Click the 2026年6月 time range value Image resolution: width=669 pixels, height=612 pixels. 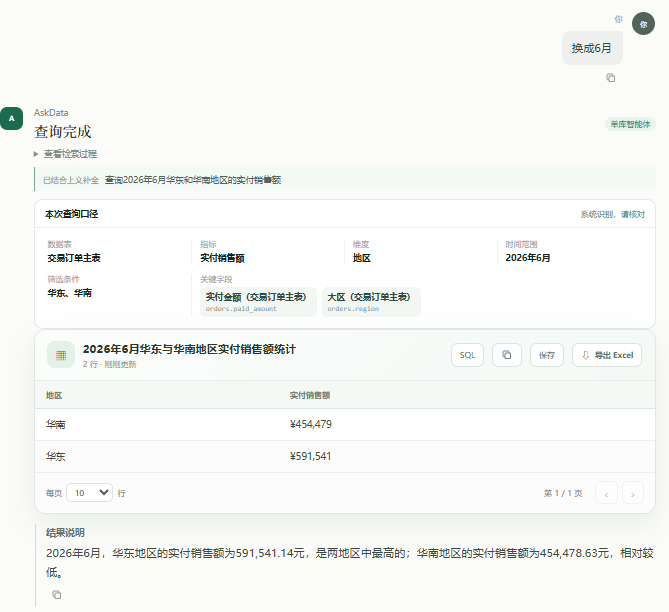coord(528,258)
